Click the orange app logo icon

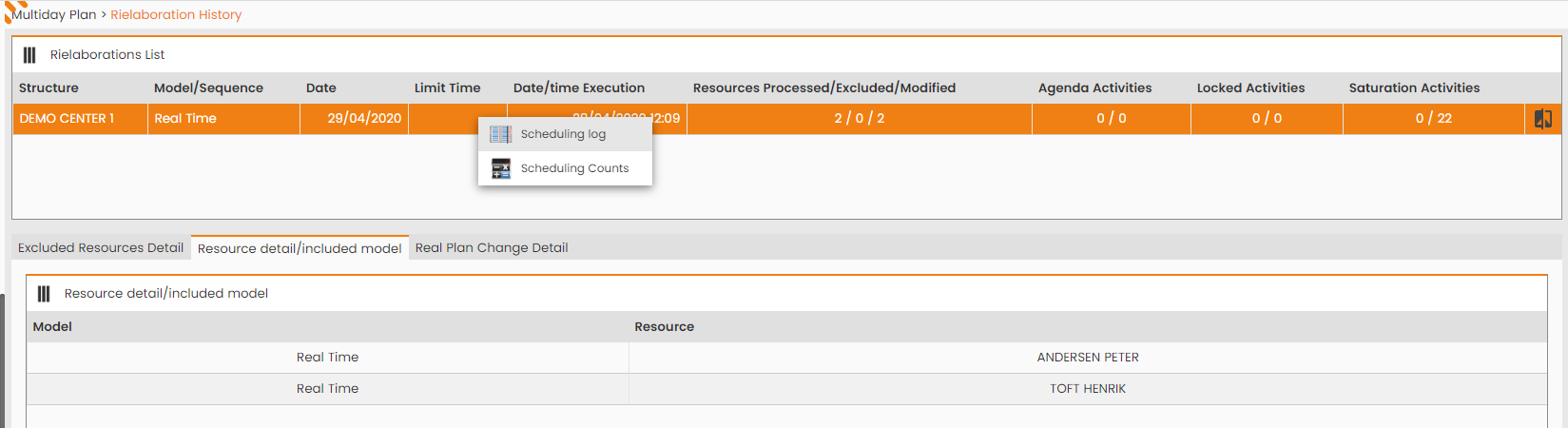click(15, 11)
